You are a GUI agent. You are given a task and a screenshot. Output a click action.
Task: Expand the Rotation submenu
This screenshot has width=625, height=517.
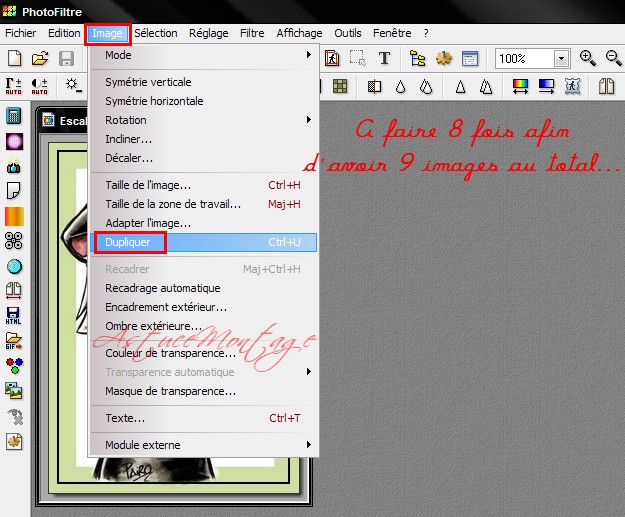coord(204,120)
